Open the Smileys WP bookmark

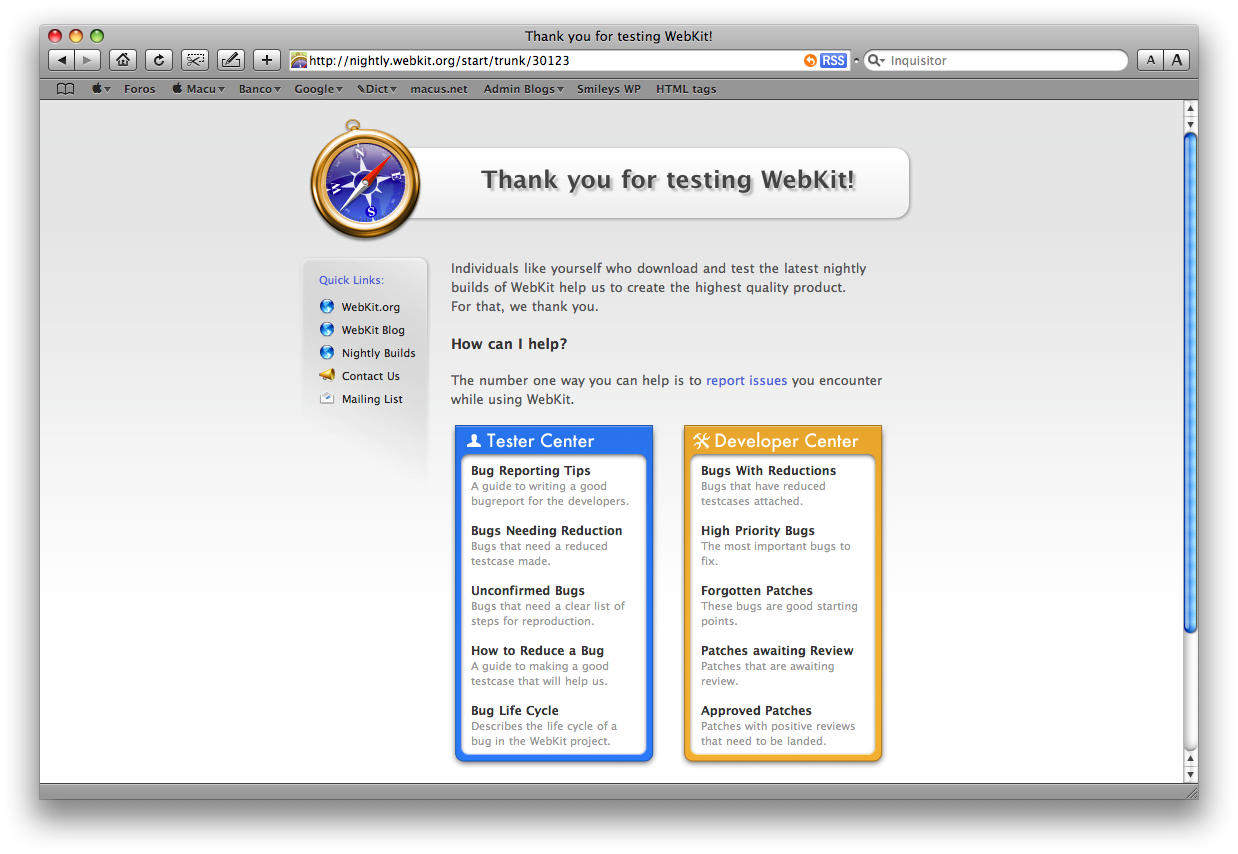tap(609, 89)
